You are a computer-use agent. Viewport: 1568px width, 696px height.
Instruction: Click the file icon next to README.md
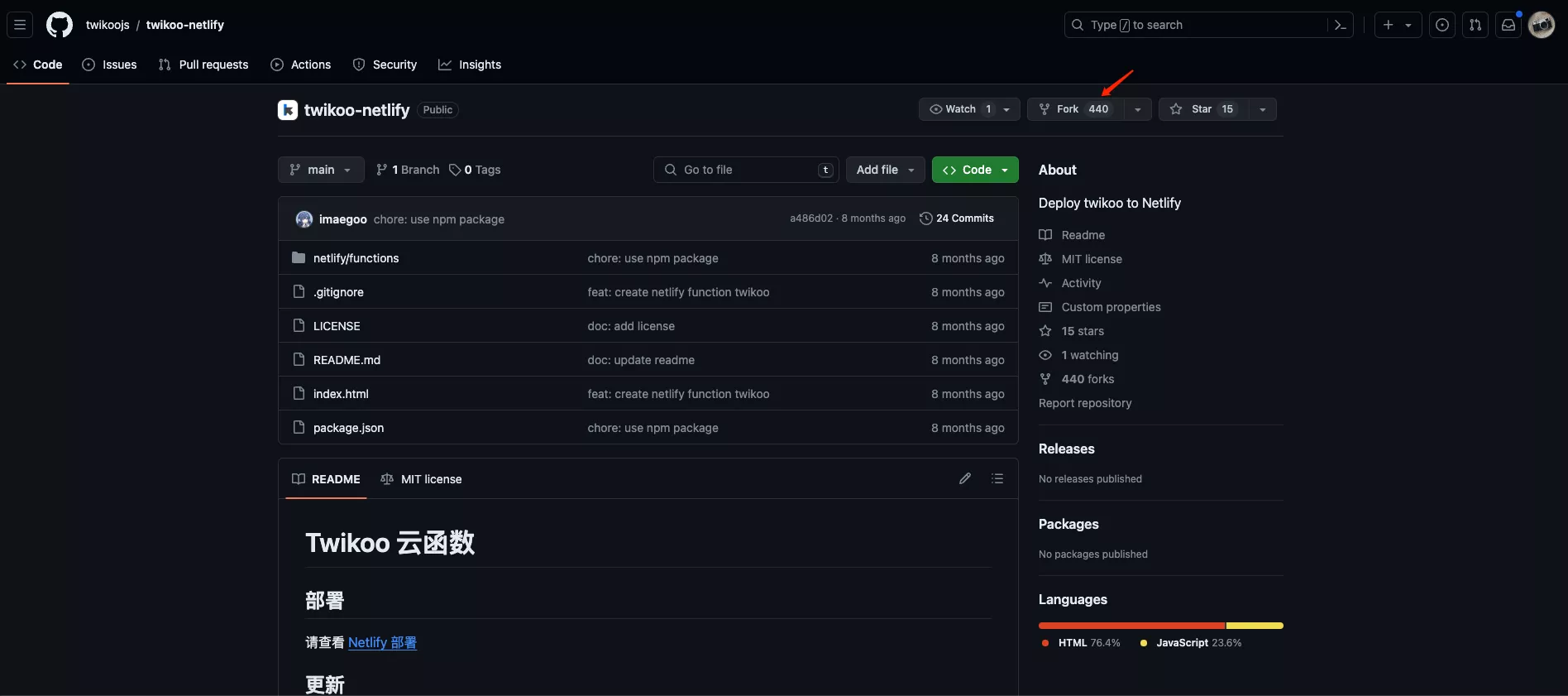coord(299,360)
